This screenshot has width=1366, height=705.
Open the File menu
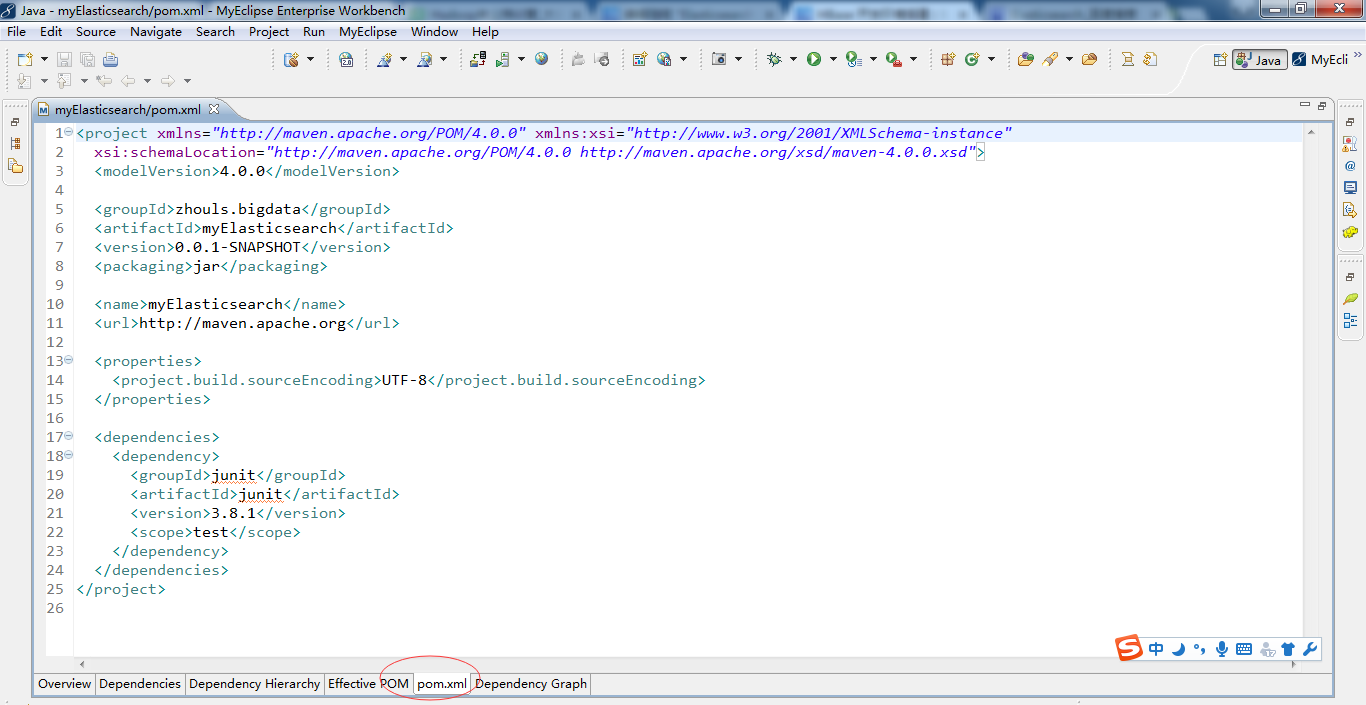pyautogui.click(x=16, y=31)
